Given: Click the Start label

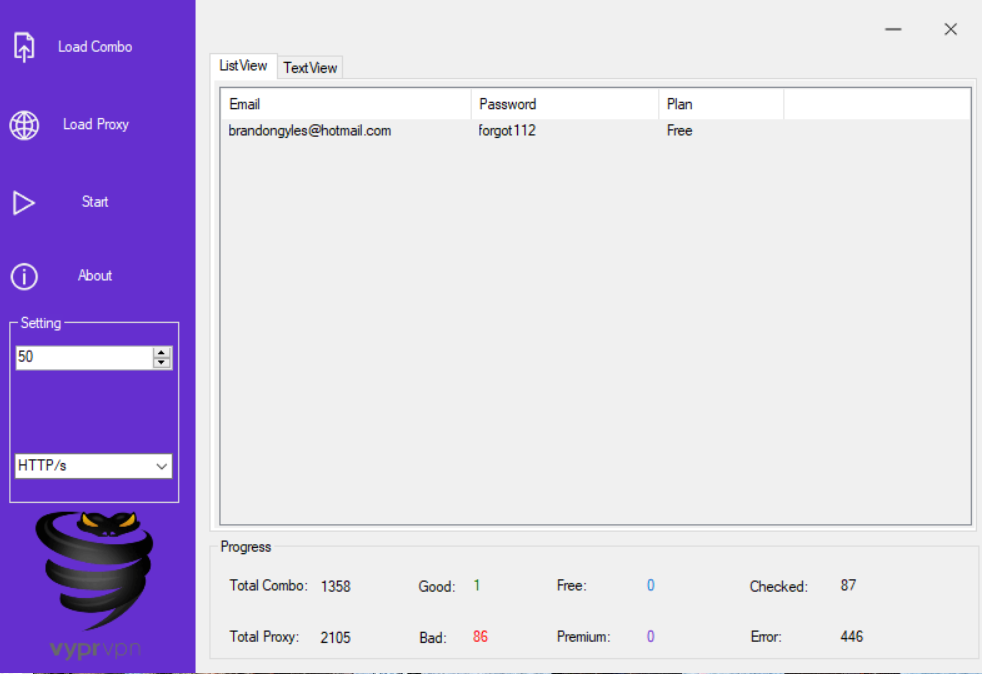Looking at the screenshot, I should [95, 202].
